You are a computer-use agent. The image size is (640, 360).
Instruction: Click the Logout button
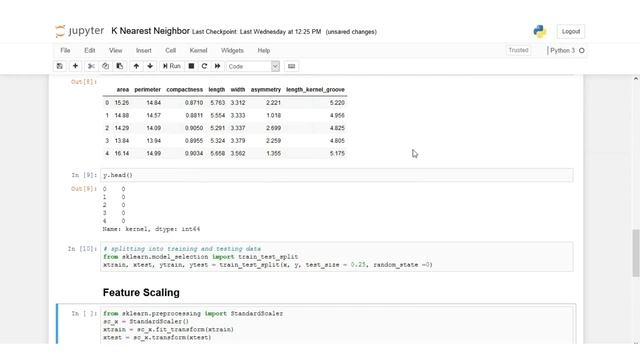point(571,31)
